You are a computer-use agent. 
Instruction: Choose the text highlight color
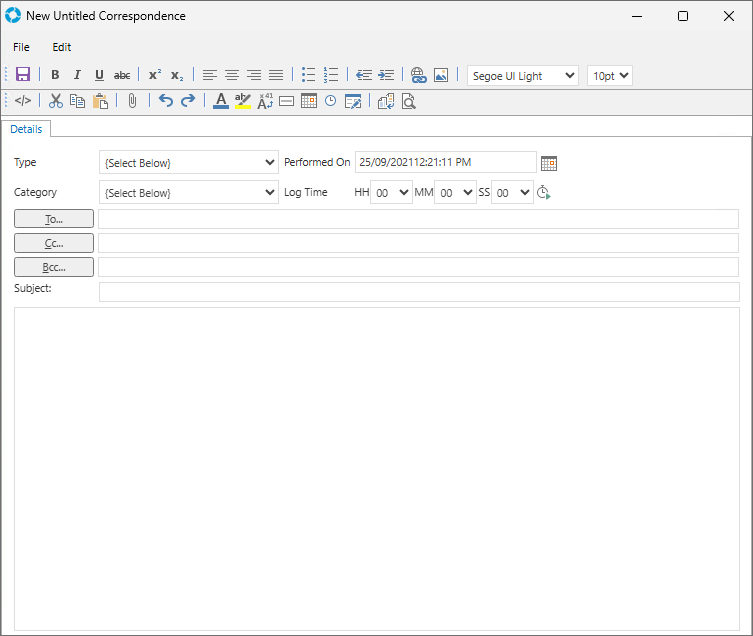(x=243, y=101)
